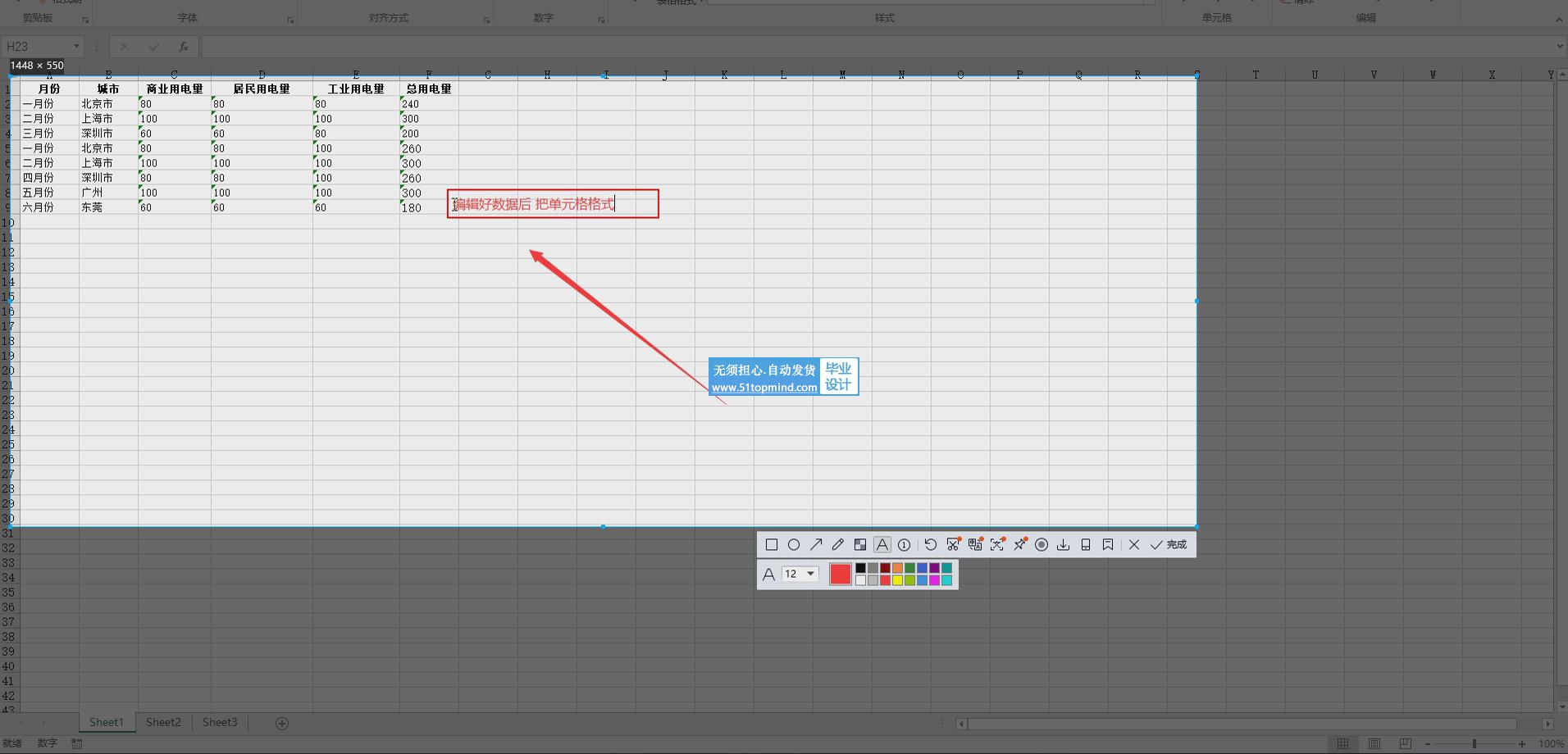Image resolution: width=1568 pixels, height=754 pixels.
Task: Cancel formula entry with X button
Action: [125, 47]
